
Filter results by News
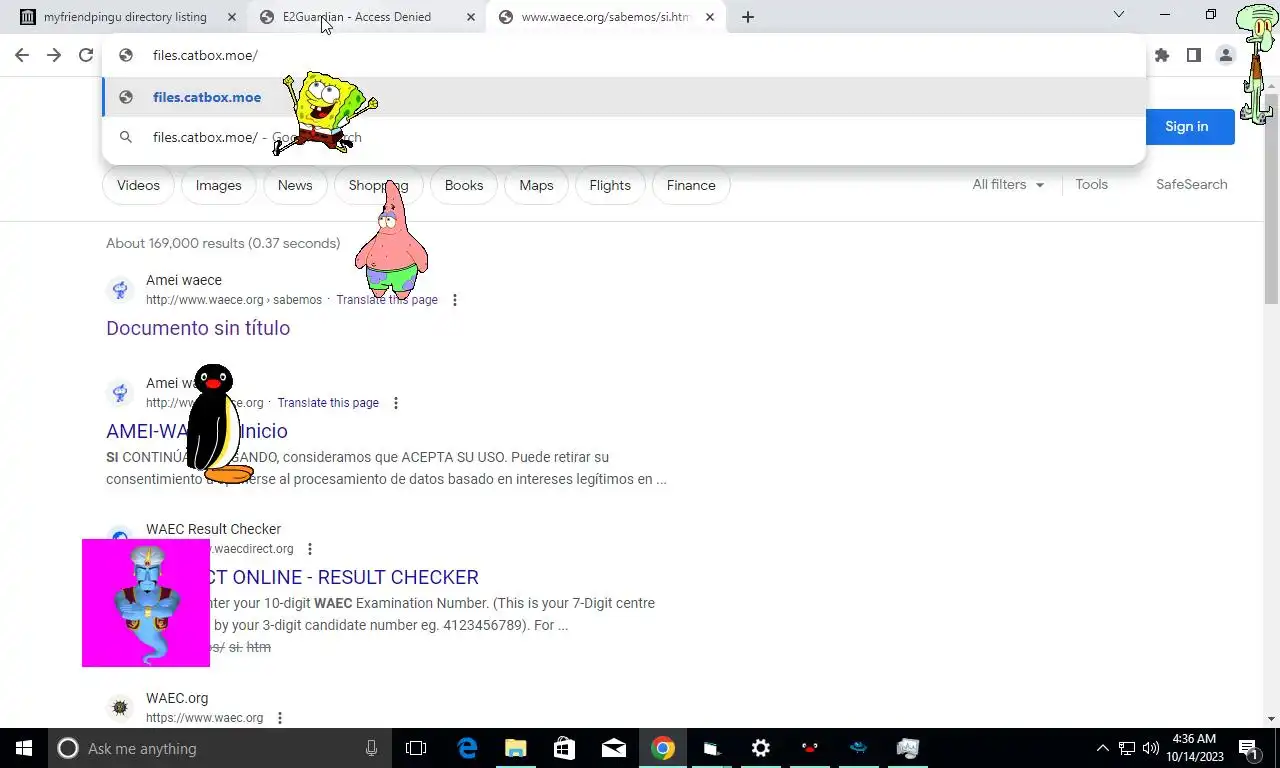coord(295,185)
